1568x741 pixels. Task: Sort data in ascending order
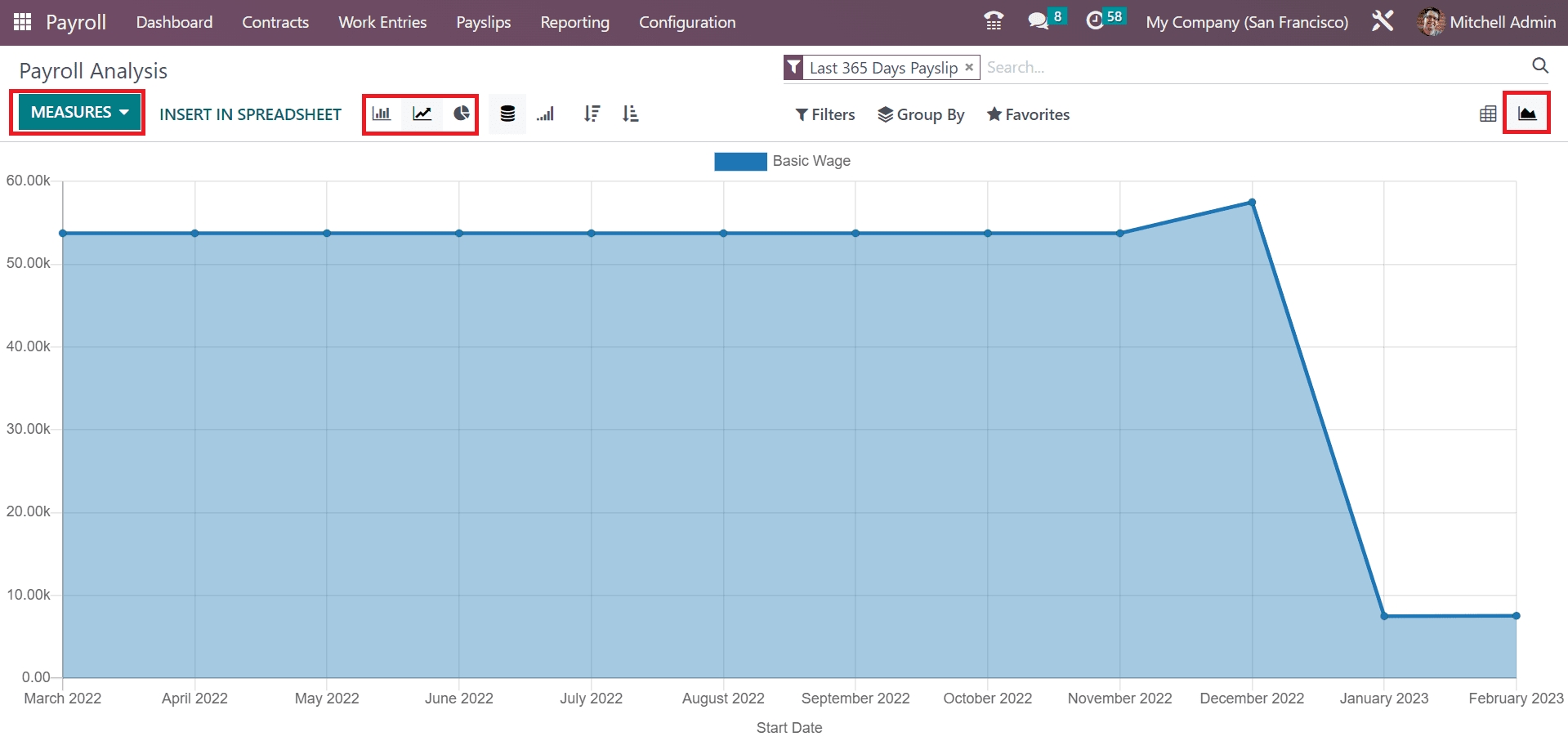[x=630, y=114]
